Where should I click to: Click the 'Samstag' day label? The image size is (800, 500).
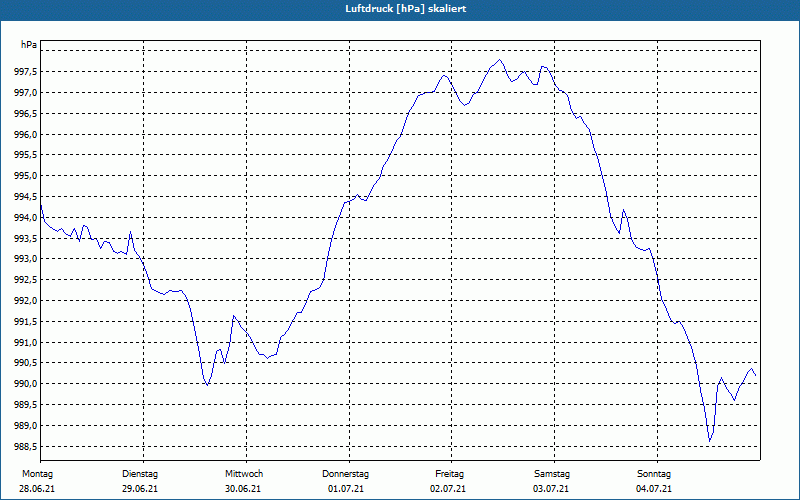pos(552,474)
